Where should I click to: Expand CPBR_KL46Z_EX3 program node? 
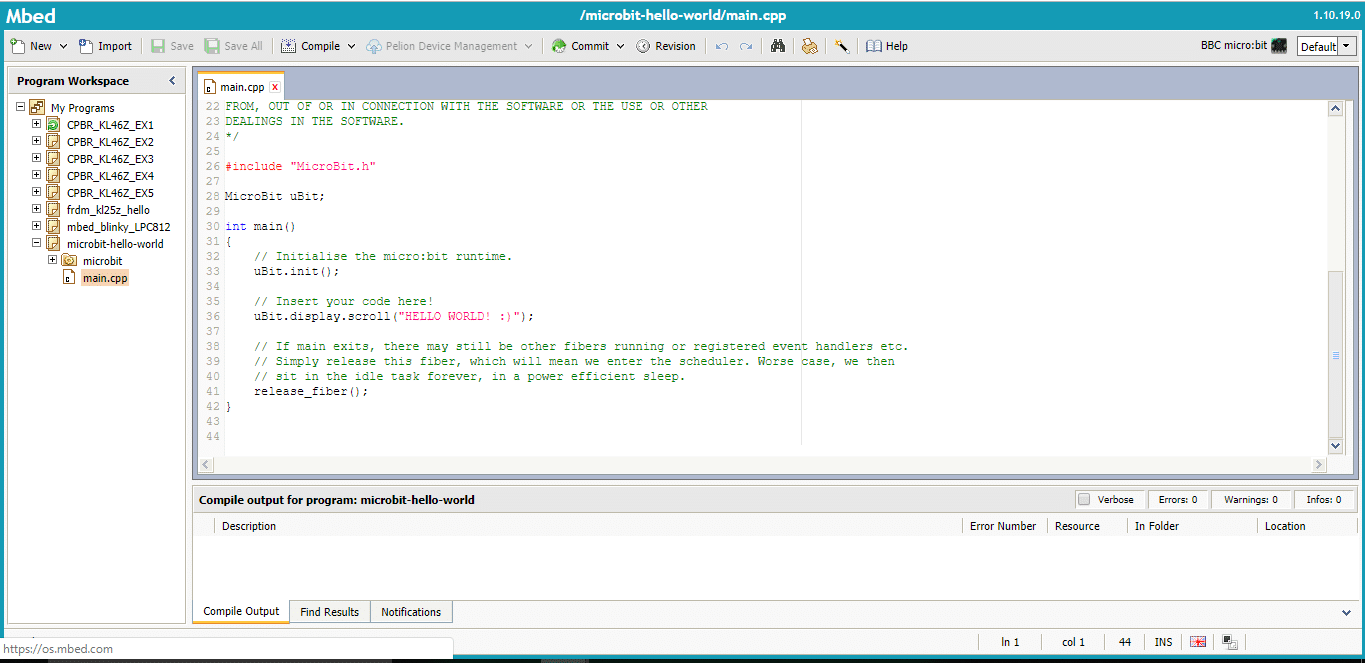click(37, 158)
